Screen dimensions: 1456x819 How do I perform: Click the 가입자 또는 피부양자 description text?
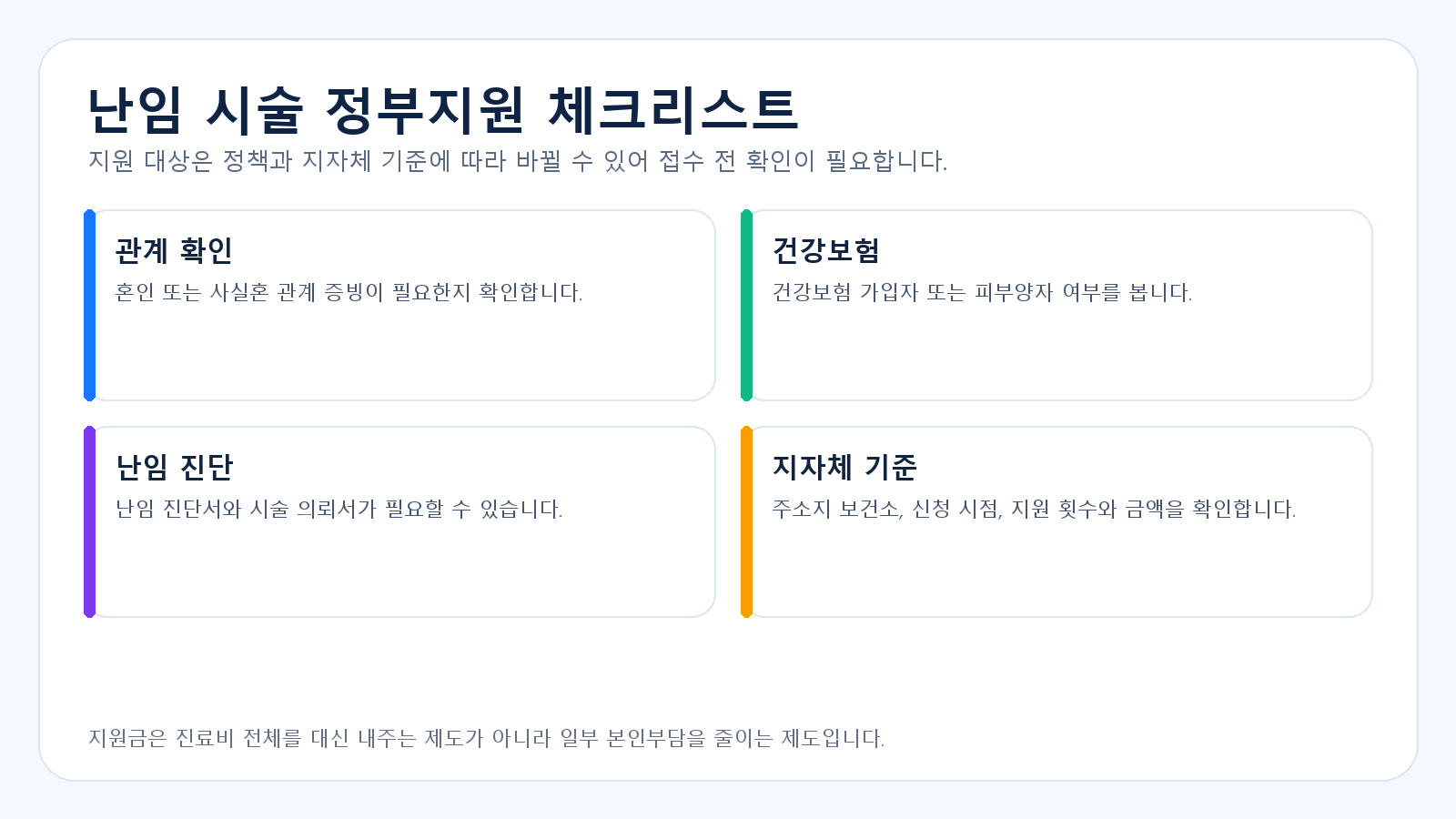pos(982,292)
